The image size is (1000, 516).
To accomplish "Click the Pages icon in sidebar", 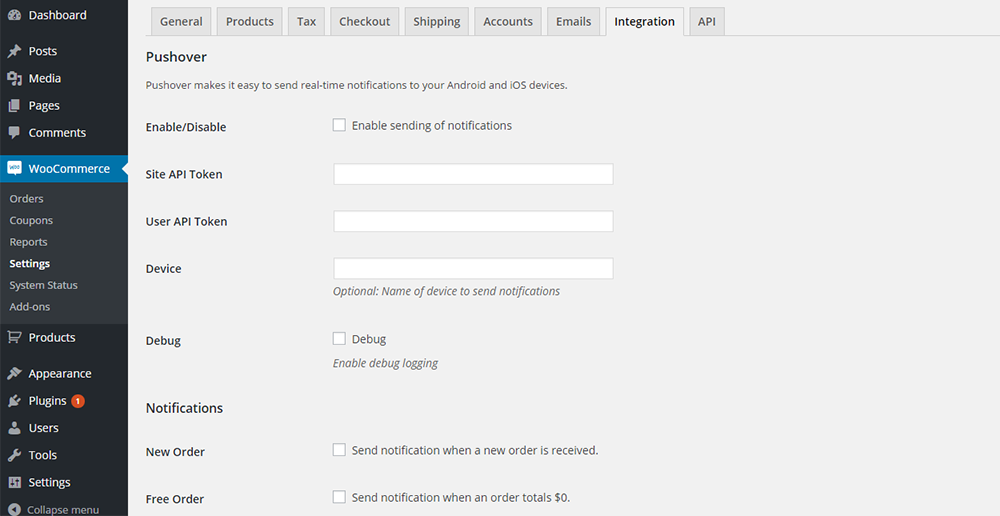I will (14, 105).
